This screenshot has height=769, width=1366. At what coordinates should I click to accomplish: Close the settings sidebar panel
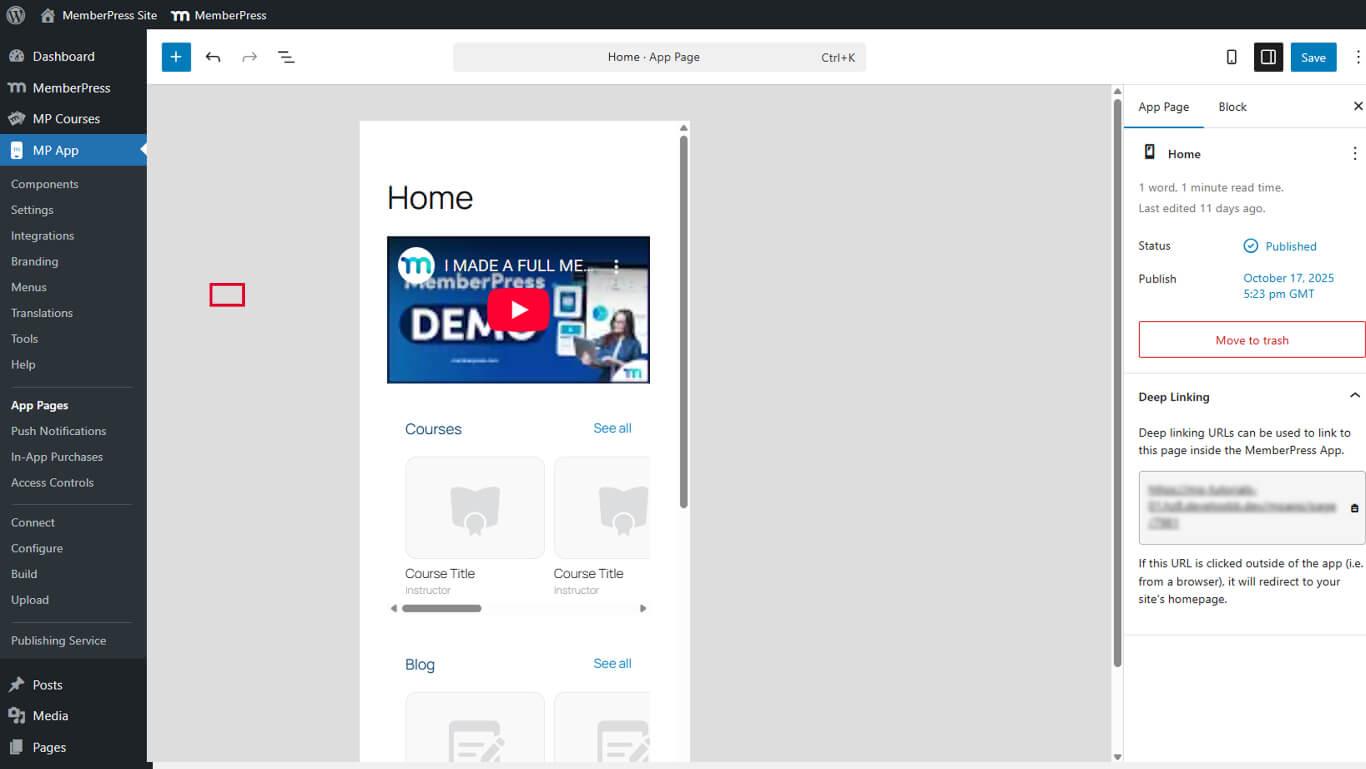[x=1357, y=107]
